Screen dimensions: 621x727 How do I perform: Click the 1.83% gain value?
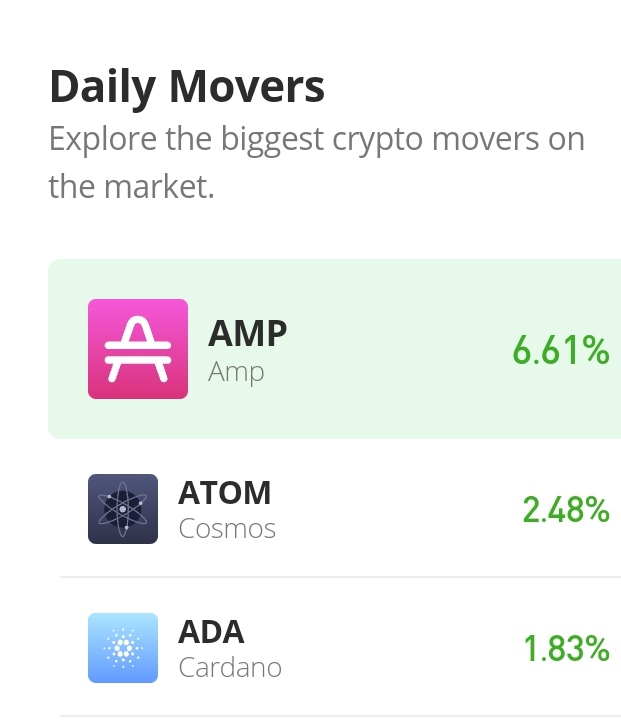point(566,648)
